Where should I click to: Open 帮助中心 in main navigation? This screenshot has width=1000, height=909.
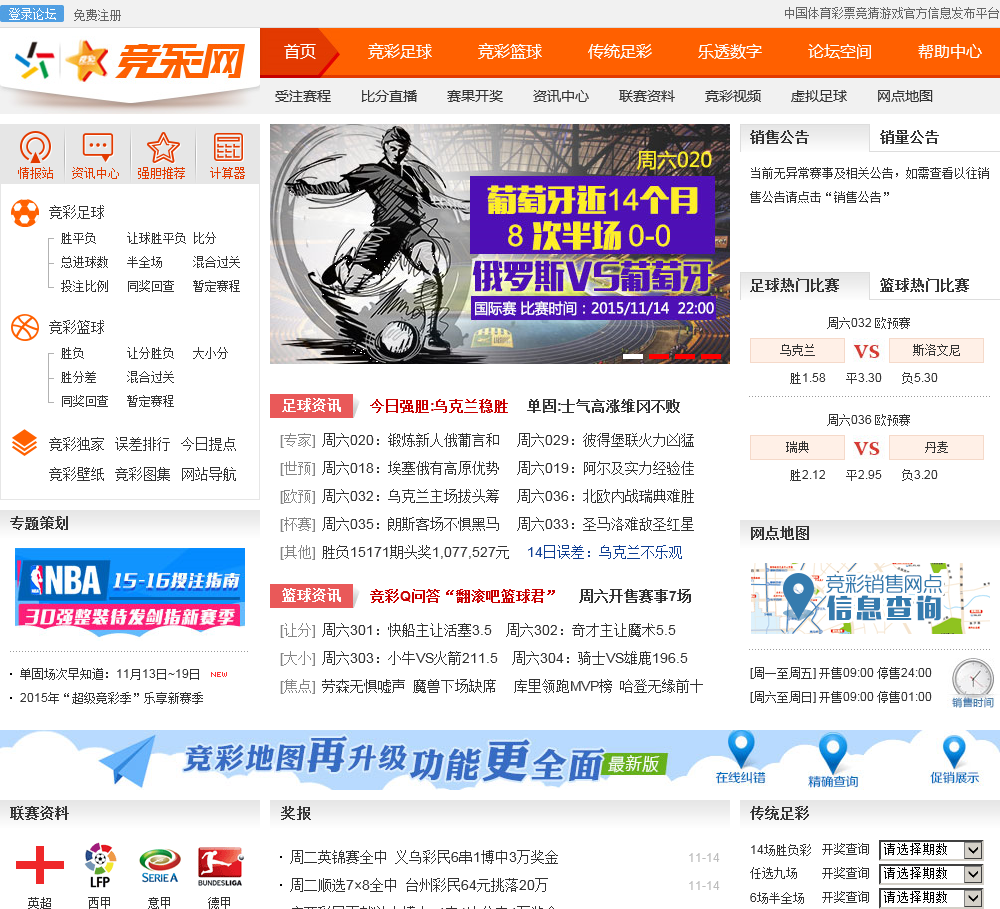(949, 52)
